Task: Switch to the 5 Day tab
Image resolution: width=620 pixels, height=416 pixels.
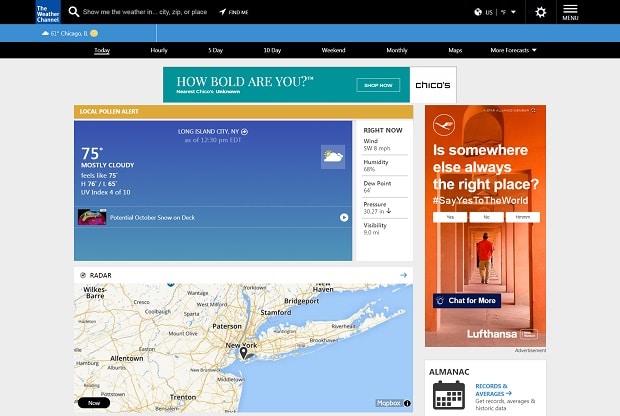Action: [215, 50]
